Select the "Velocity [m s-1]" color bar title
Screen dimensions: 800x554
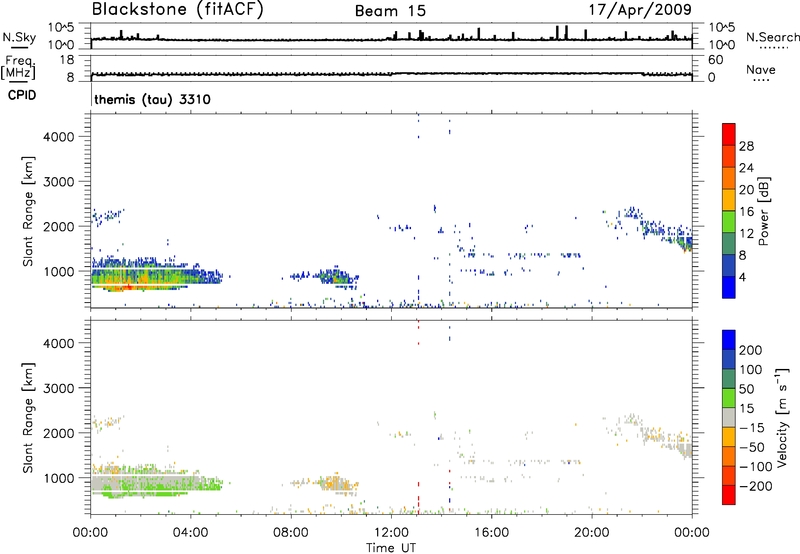coord(782,417)
